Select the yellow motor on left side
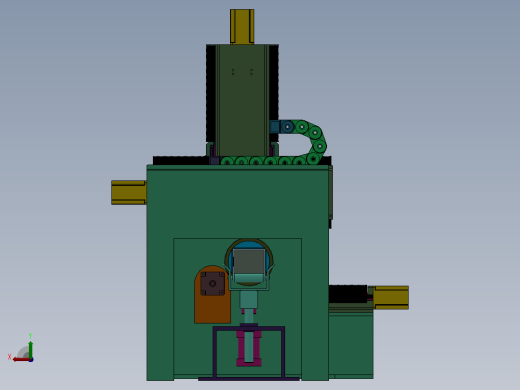 (x=129, y=193)
